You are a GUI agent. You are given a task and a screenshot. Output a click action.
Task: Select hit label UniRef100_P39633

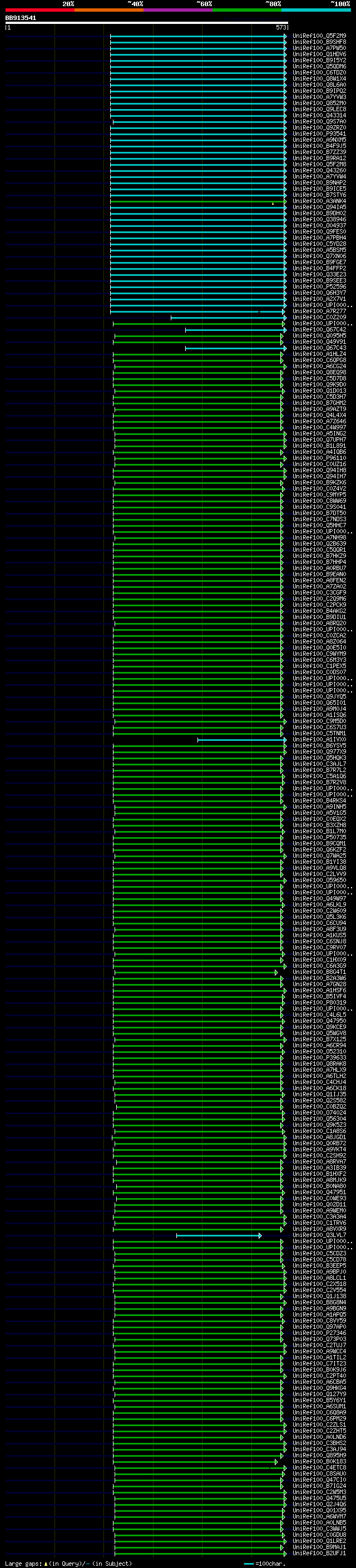click(x=319, y=1058)
